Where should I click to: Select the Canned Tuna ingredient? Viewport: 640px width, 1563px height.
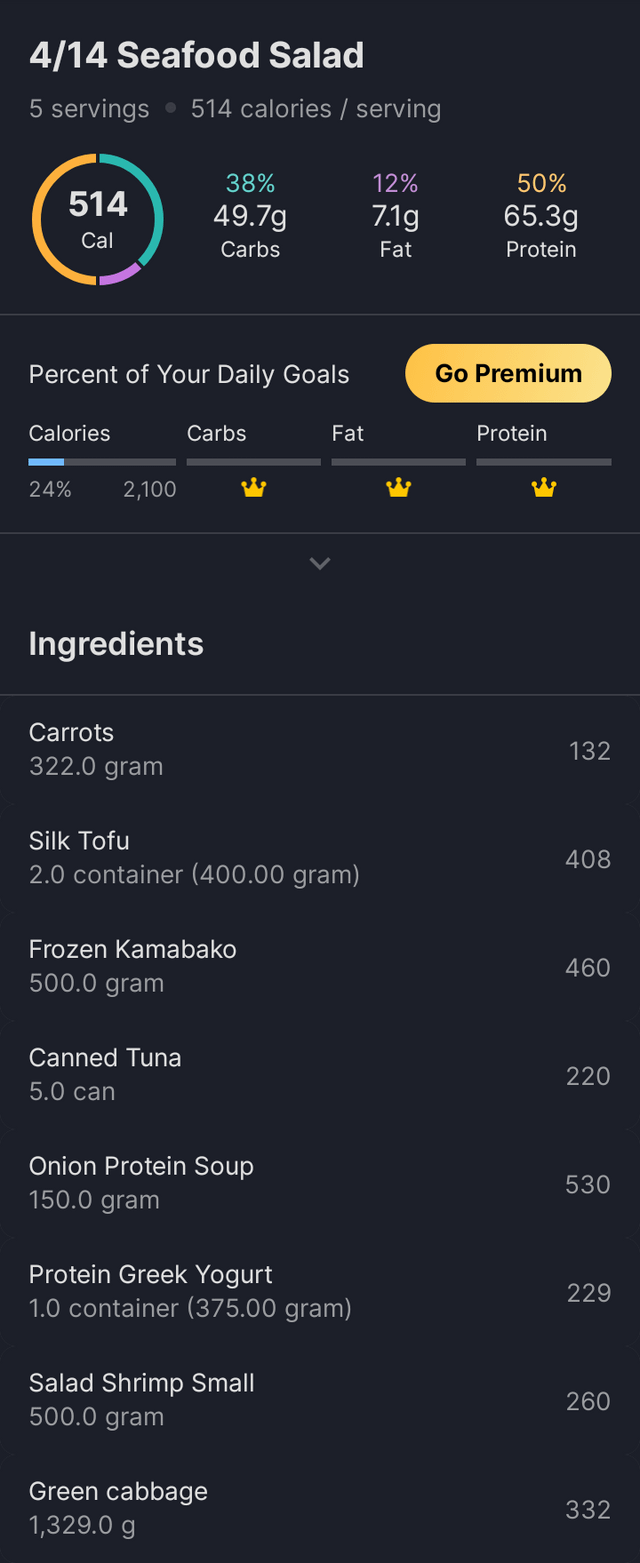pos(320,1075)
